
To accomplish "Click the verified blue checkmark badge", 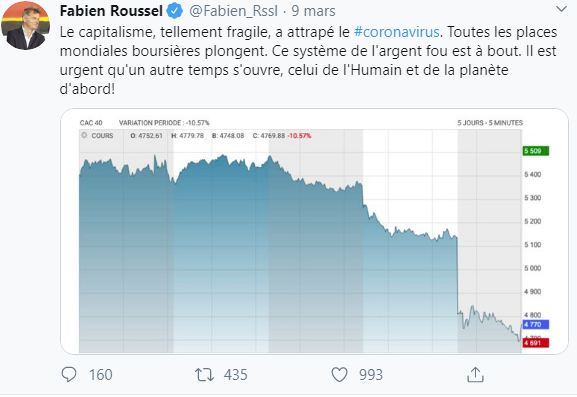I will 175,11.
